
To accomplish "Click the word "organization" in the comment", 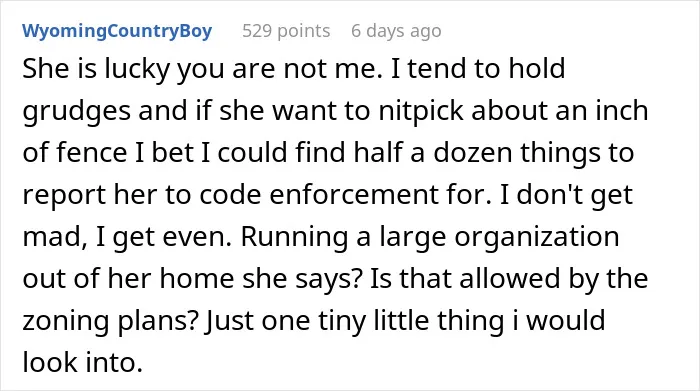I will pos(537,237).
